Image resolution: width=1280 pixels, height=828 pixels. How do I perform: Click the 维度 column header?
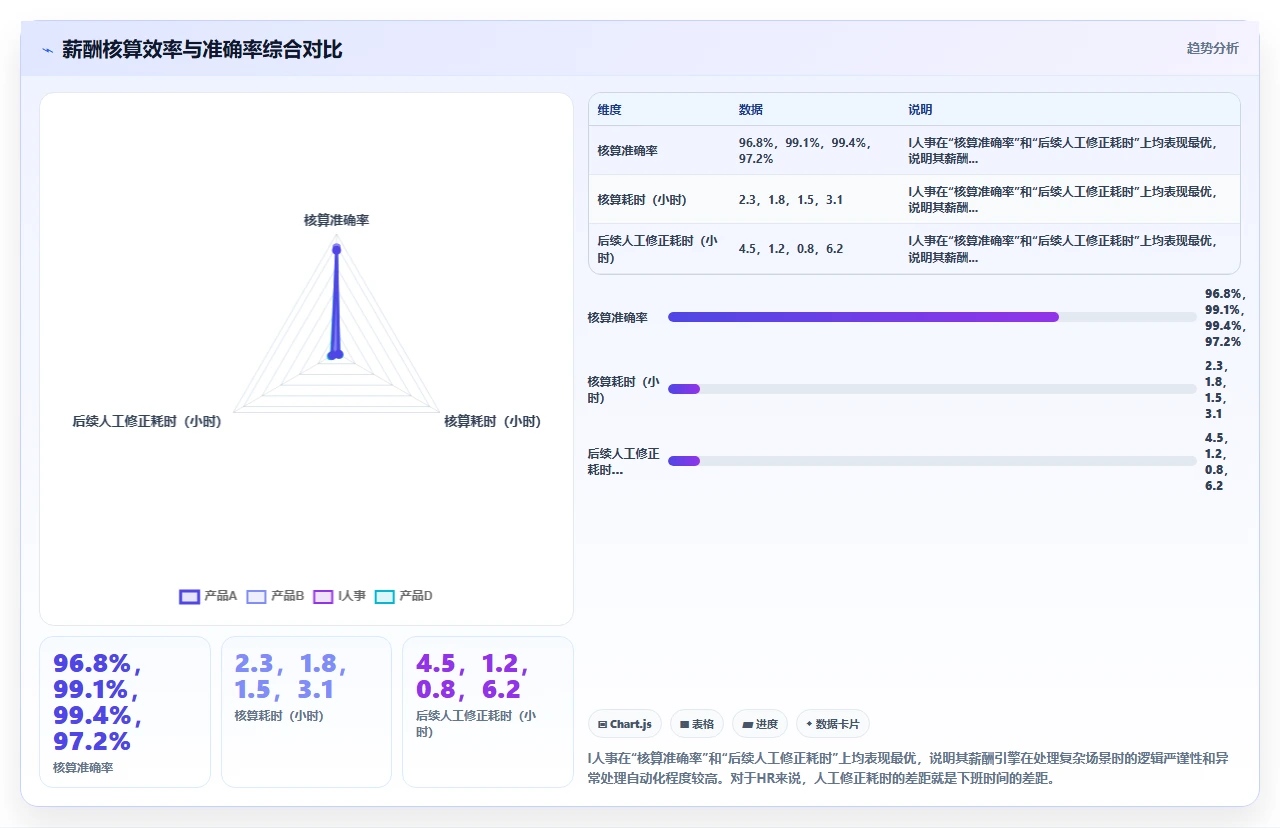click(x=609, y=110)
